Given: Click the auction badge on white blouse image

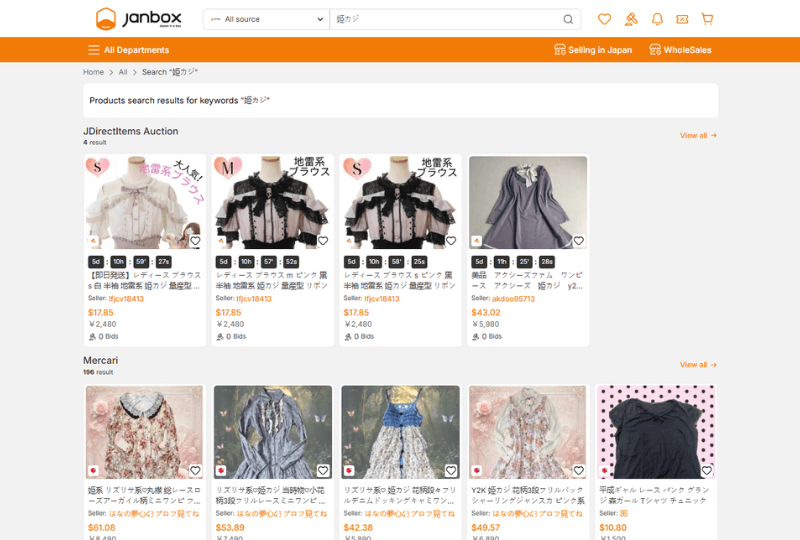Looking at the screenshot, I should (x=93, y=240).
